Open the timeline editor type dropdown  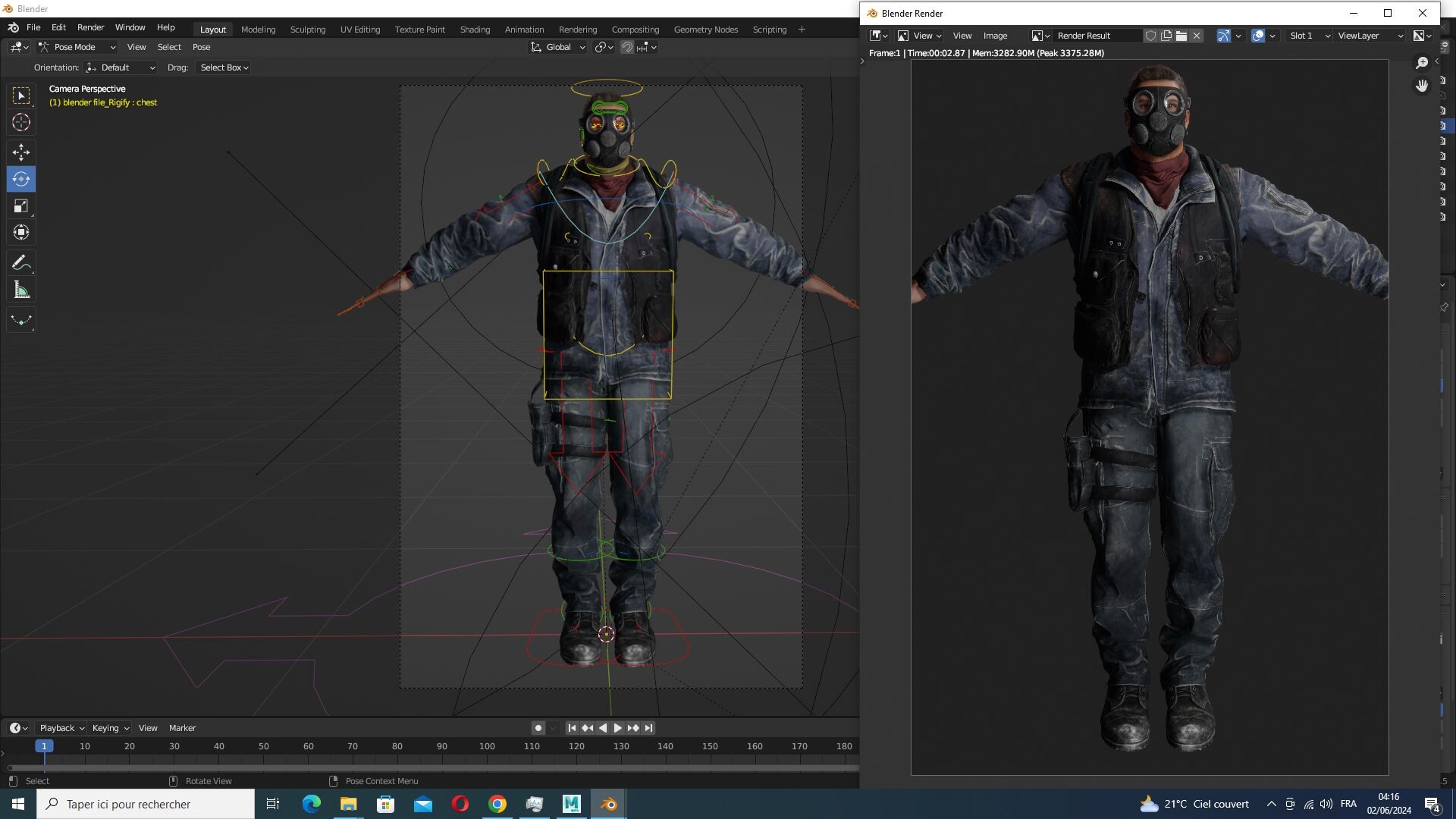click(19, 728)
